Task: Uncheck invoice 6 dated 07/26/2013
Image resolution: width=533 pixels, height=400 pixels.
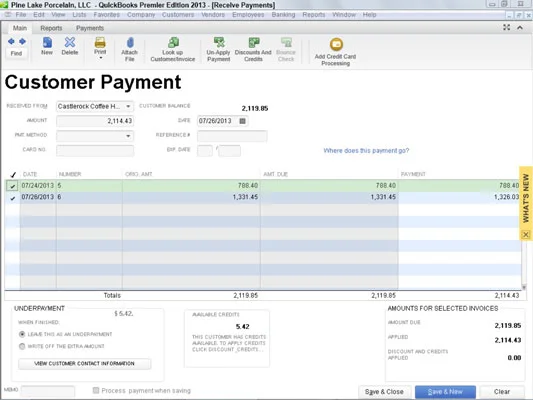Action: [x=12, y=198]
